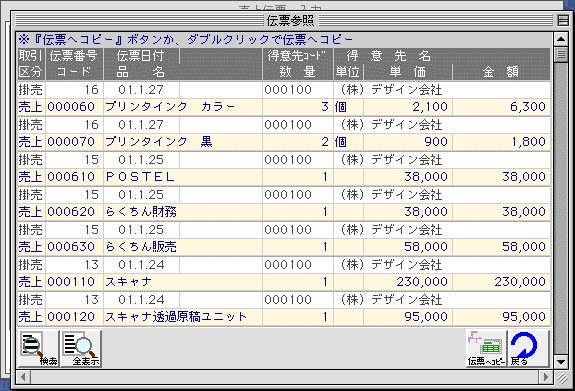Image resolution: width=575 pixels, height=391 pixels.
Task: Click the 伝票へコピー copy-to-slip icon
Action: pos(486,348)
